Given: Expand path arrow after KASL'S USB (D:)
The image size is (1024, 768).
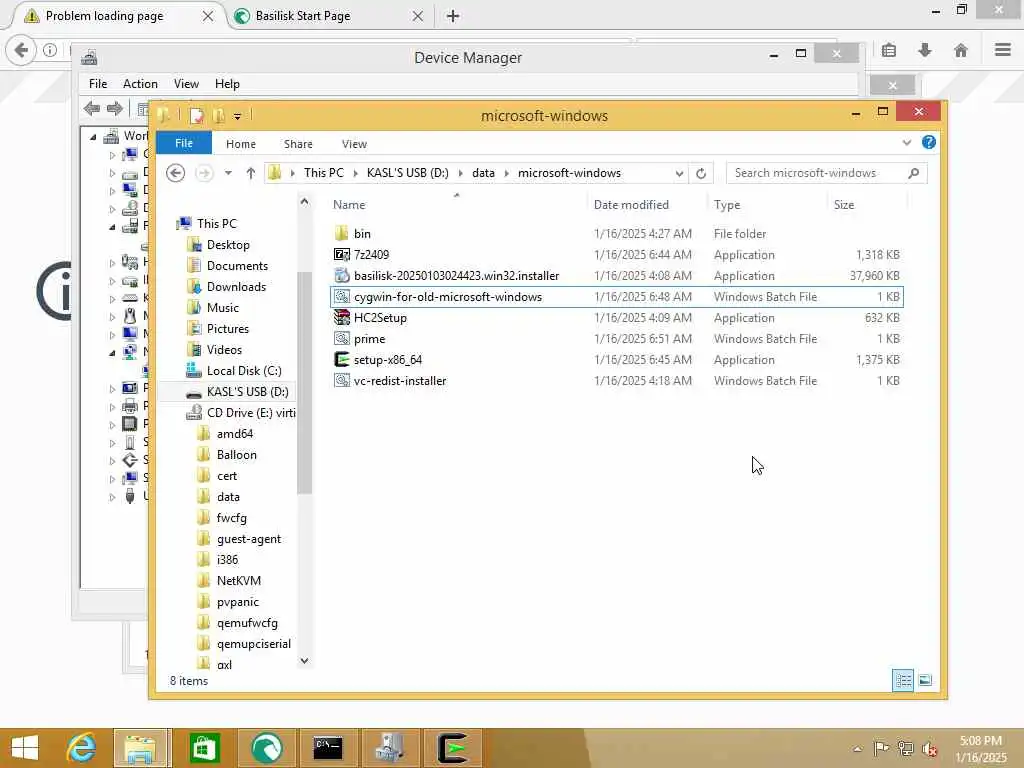Looking at the screenshot, I should pos(460,173).
